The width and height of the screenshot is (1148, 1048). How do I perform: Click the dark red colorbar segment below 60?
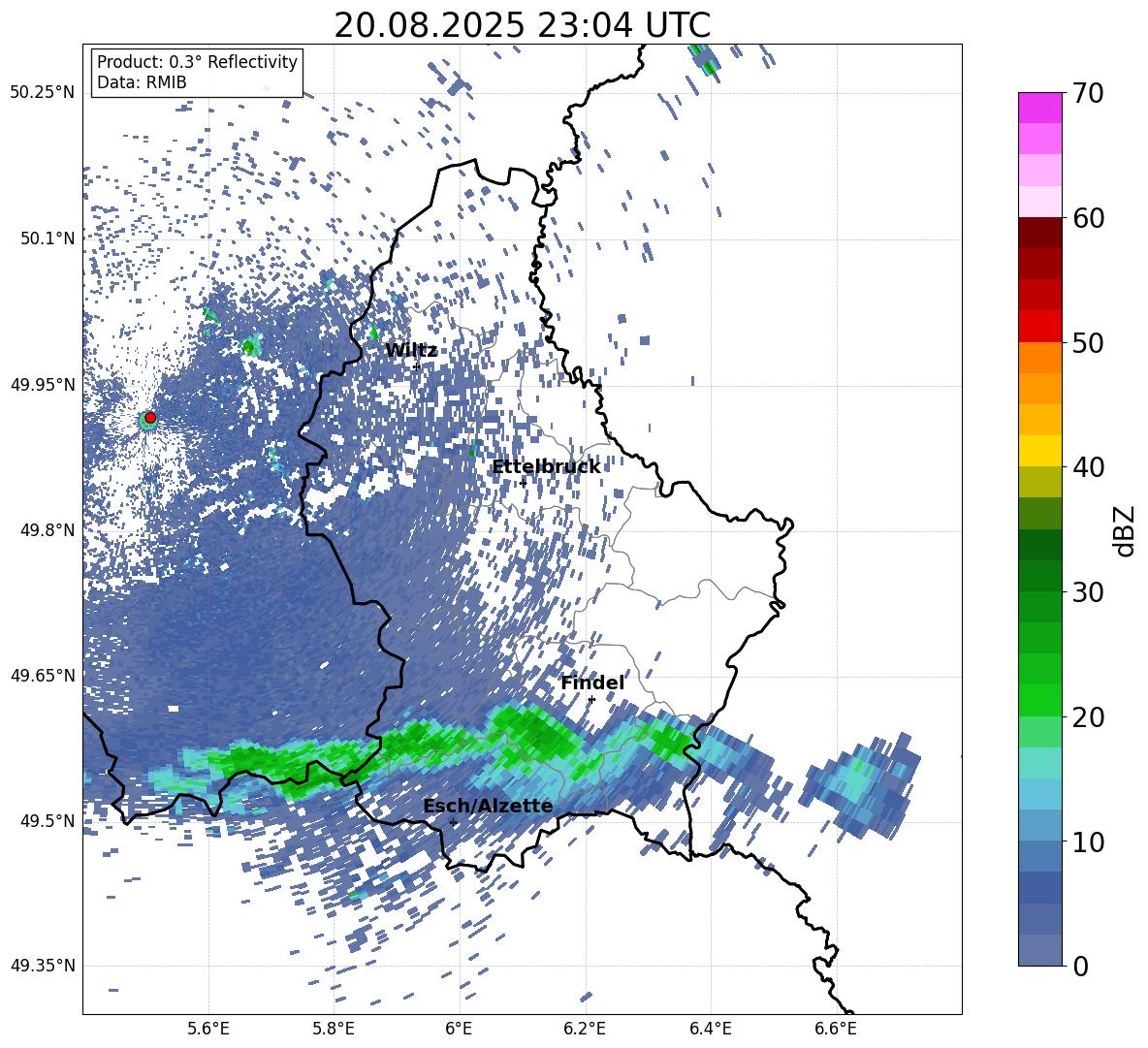click(x=1039, y=233)
